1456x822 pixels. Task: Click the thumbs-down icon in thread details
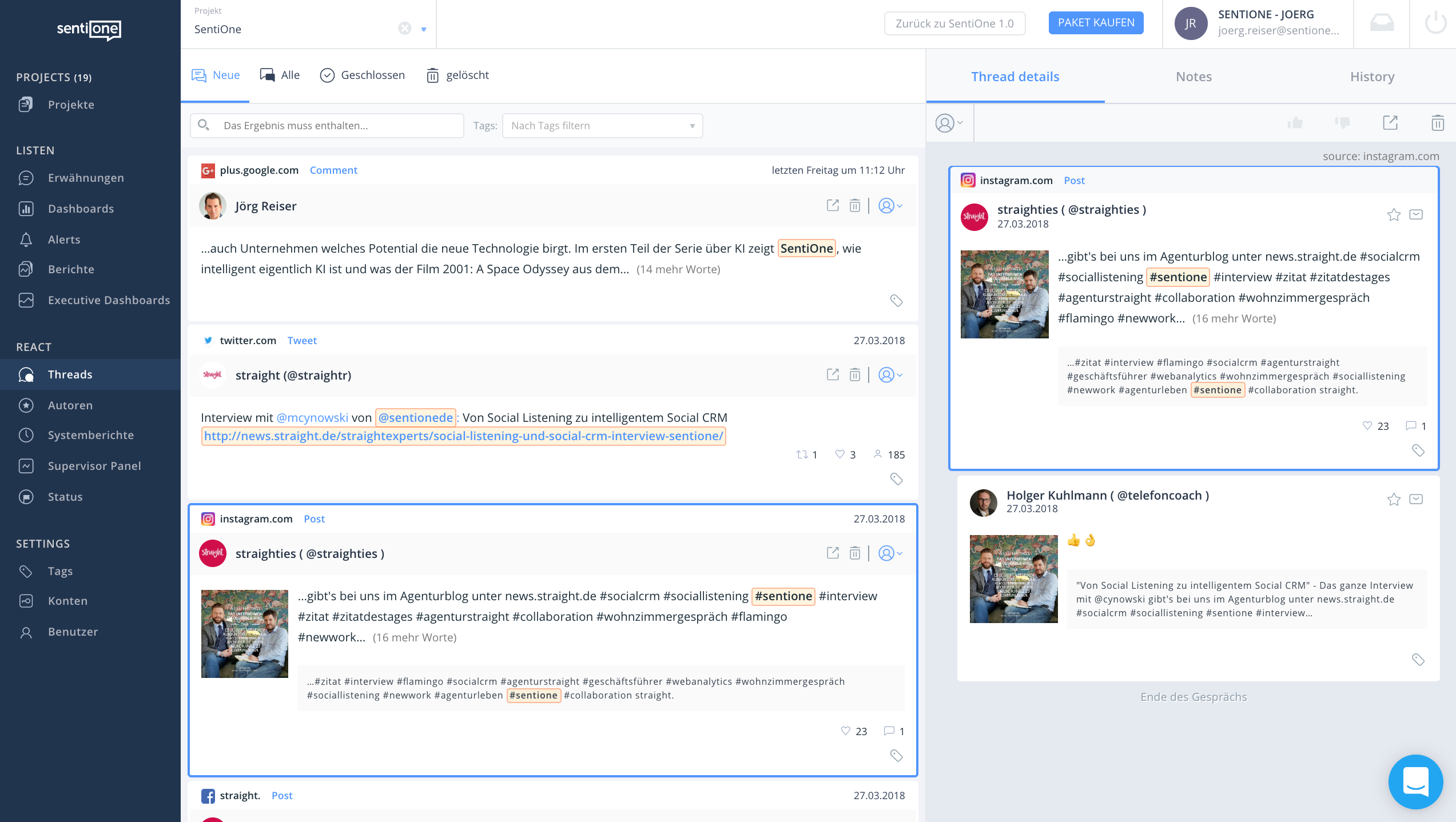tap(1342, 123)
